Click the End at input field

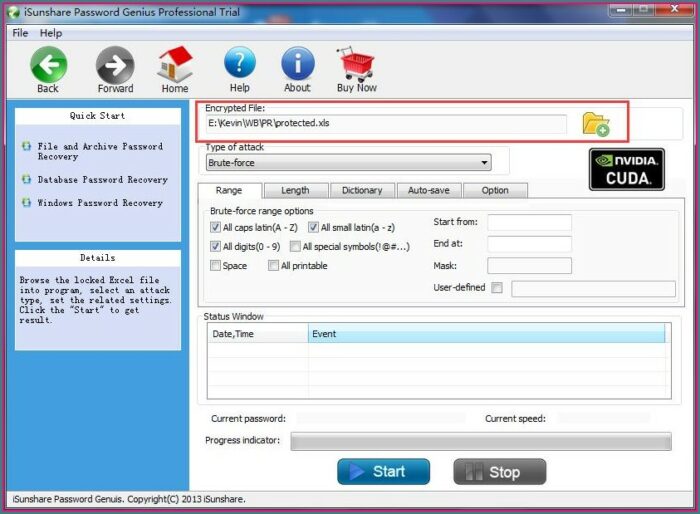point(529,244)
